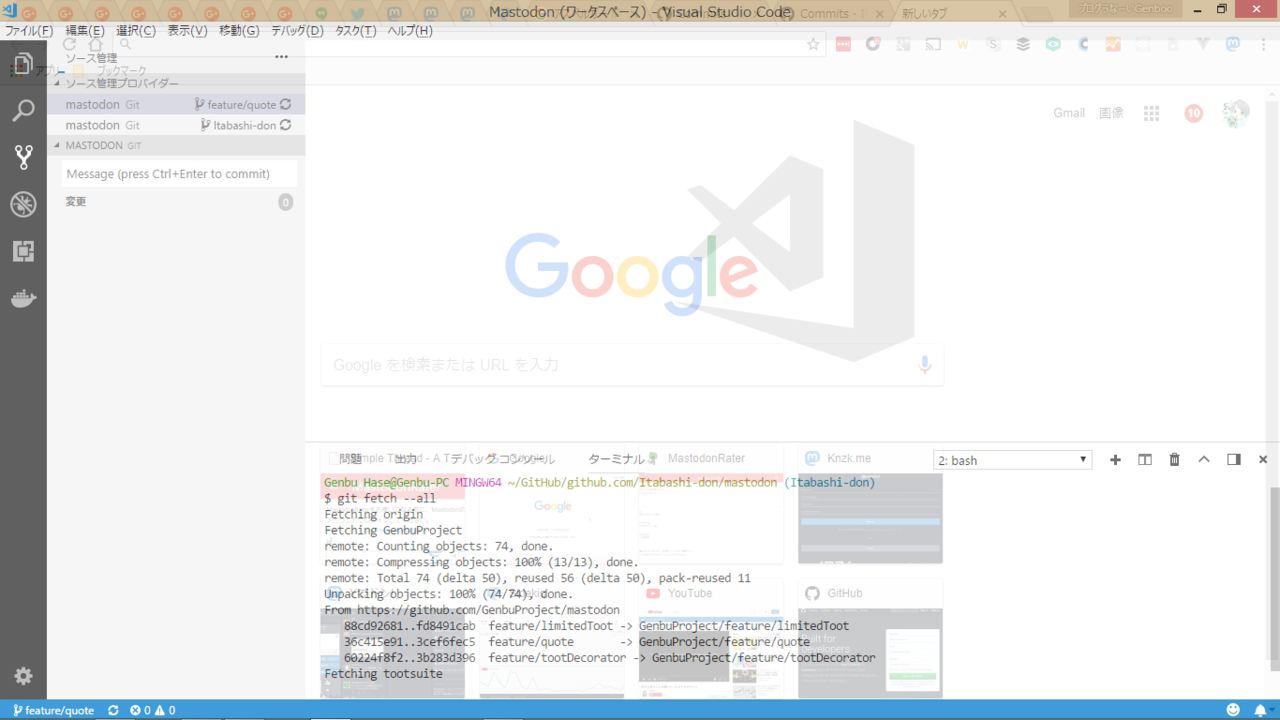Synchronize changes for the Itabashi-don repository
Image resolution: width=1280 pixels, height=720 pixels.
pos(286,125)
